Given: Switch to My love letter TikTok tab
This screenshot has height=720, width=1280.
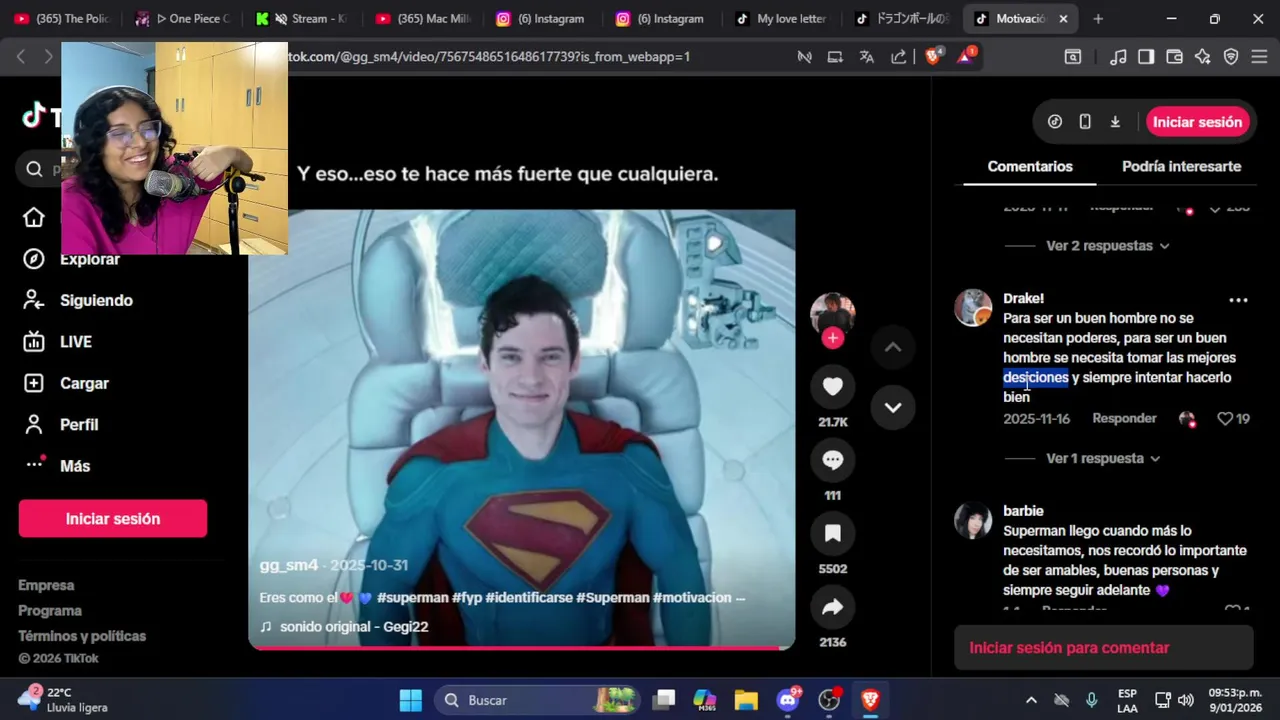Looking at the screenshot, I should [x=782, y=19].
